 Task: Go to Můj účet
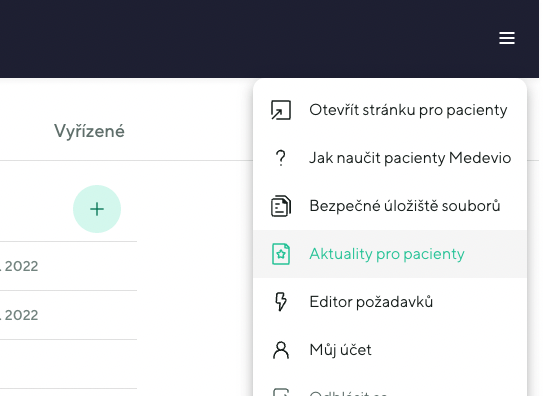point(390,350)
